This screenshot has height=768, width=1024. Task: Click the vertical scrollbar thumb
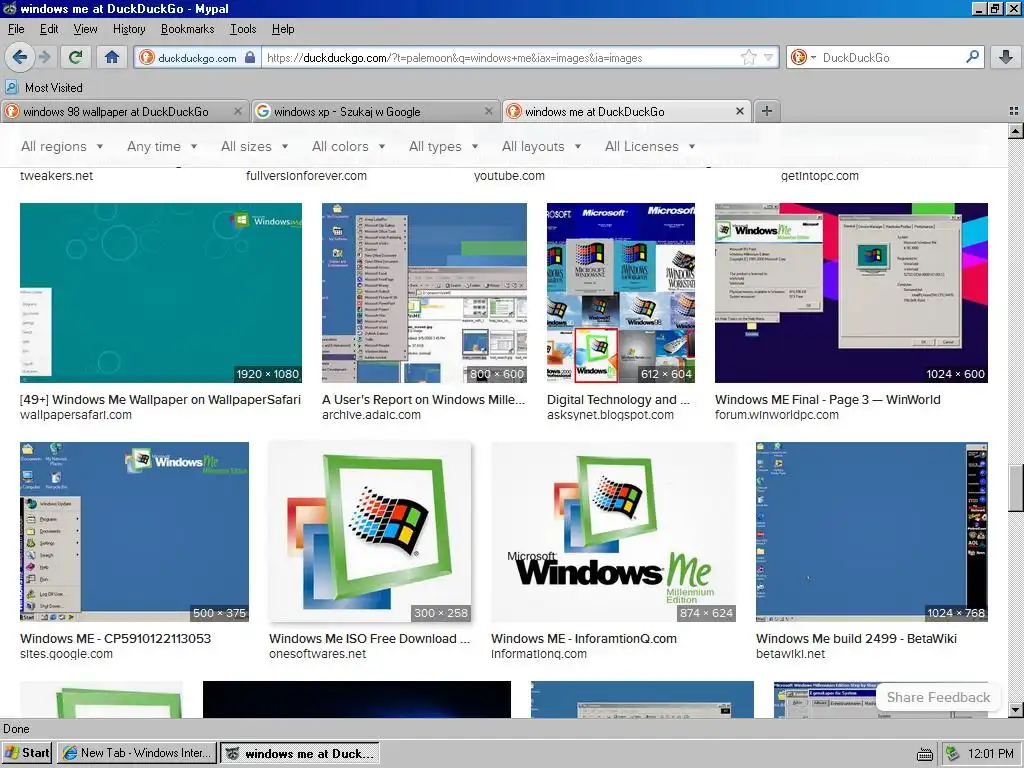(1016, 488)
